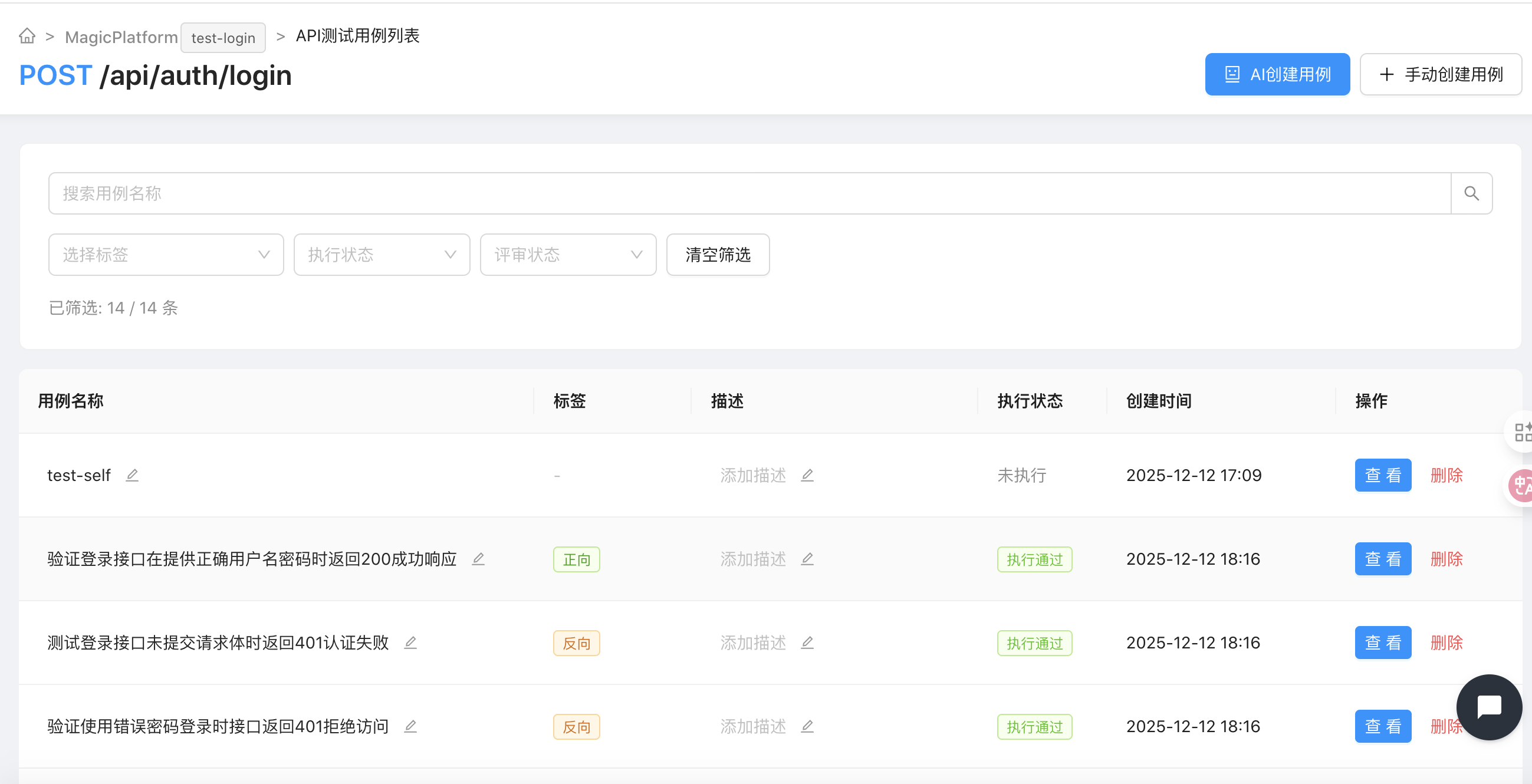Screen dimensions: 1532x784
Task: Open the 选择标签 dropdown
Action: pyautogui.click(x=166, y=255)
